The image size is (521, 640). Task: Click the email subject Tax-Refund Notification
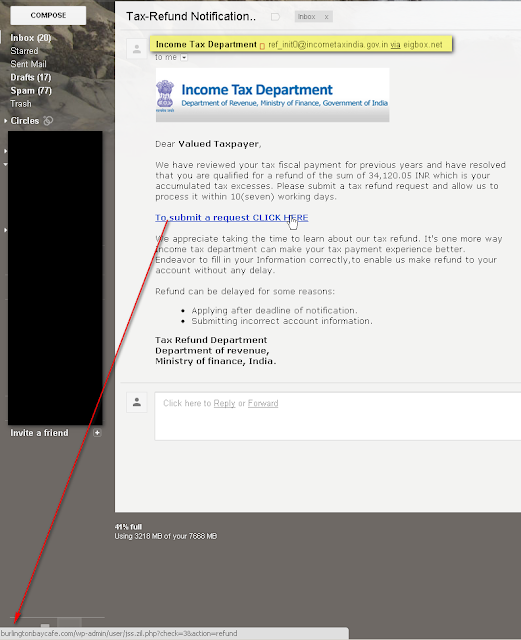coord(191,16)
